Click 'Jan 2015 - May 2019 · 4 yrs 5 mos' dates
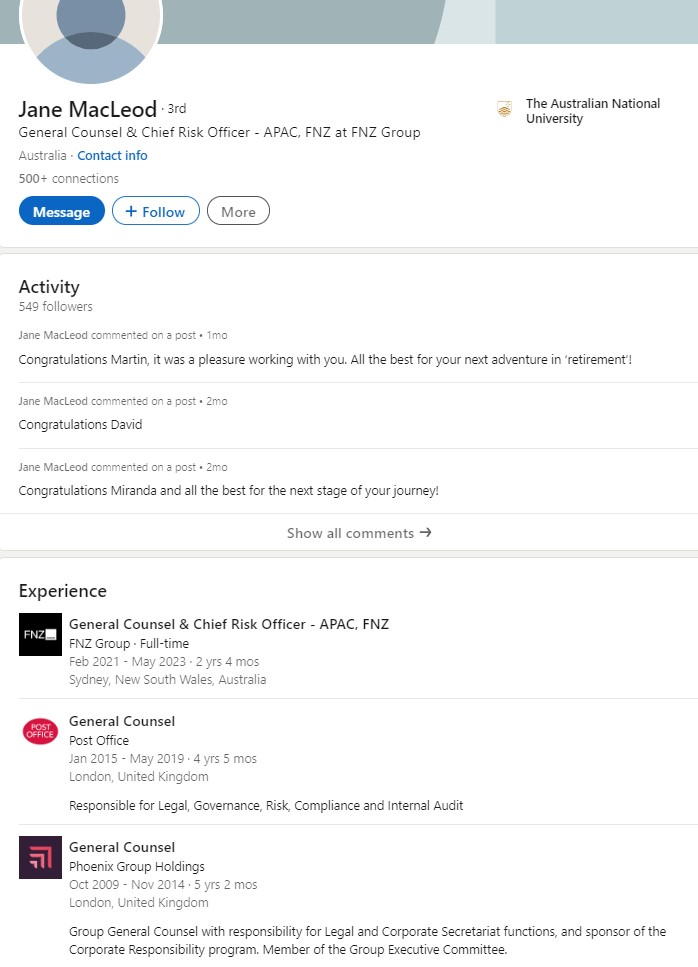Image resolution: width=698 pixels, height=967 pixels. [163, 759]
